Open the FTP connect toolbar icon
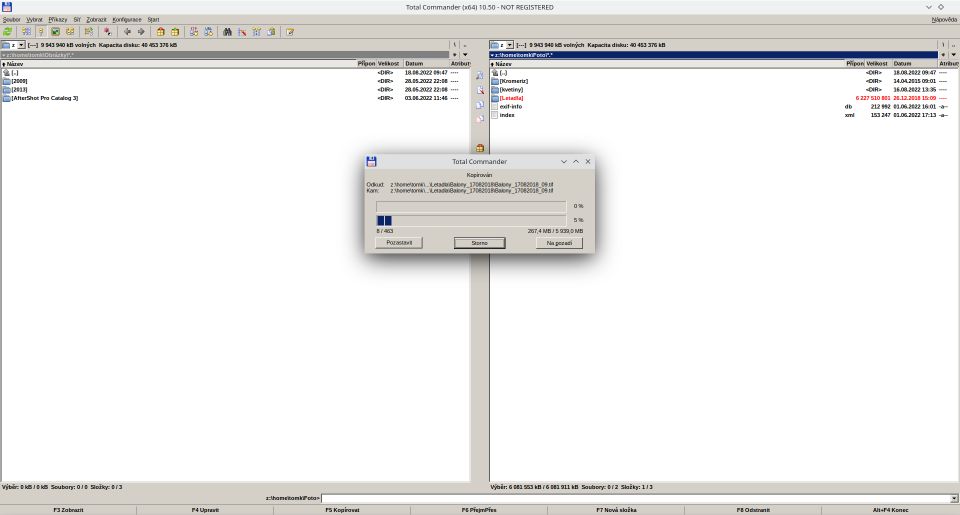Image resolution: width=960 pixels, height=515 pixels. coord(193,31)
